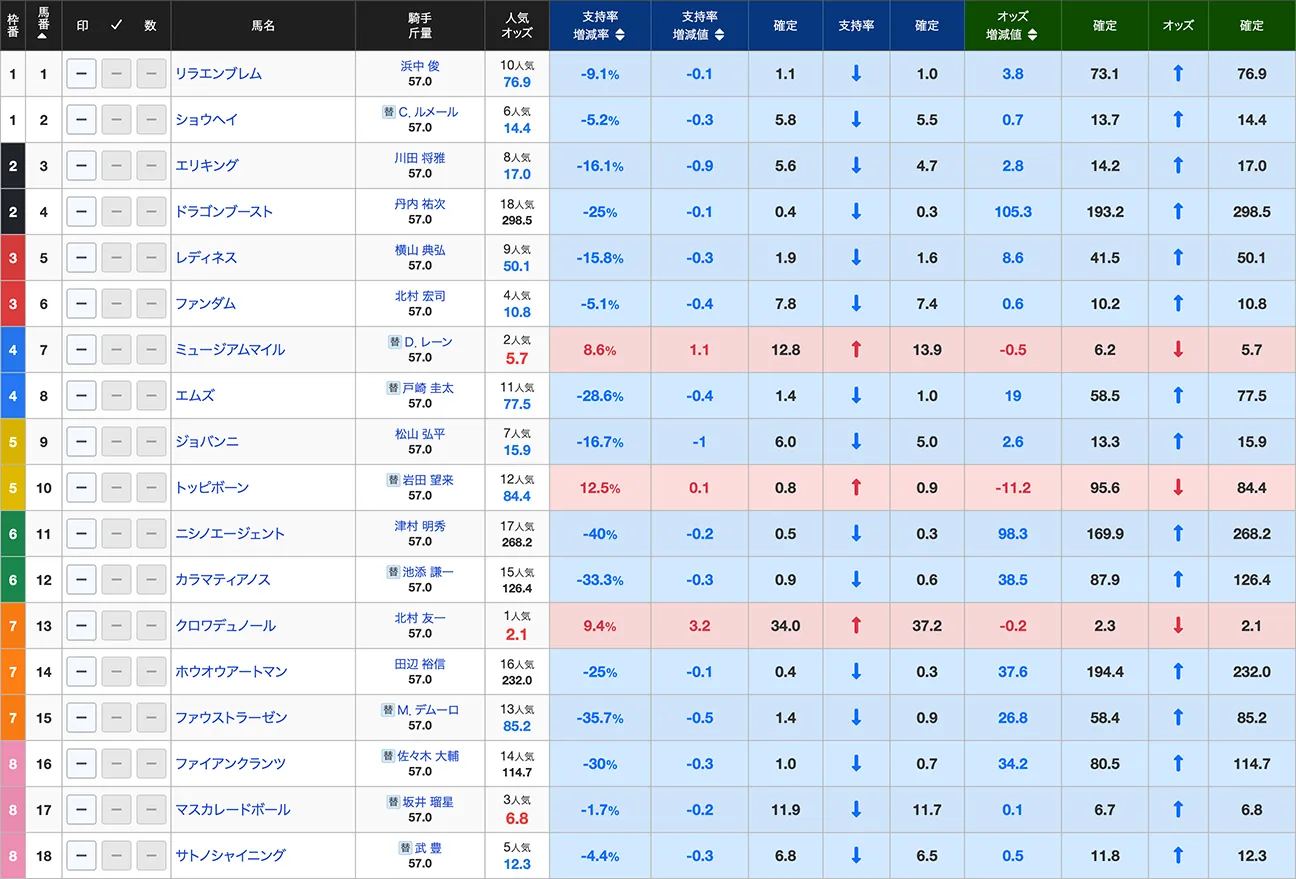1296x879 pixels.
Task: Click 替 badge beside 武 豊
Action: [x=405, y=848]
